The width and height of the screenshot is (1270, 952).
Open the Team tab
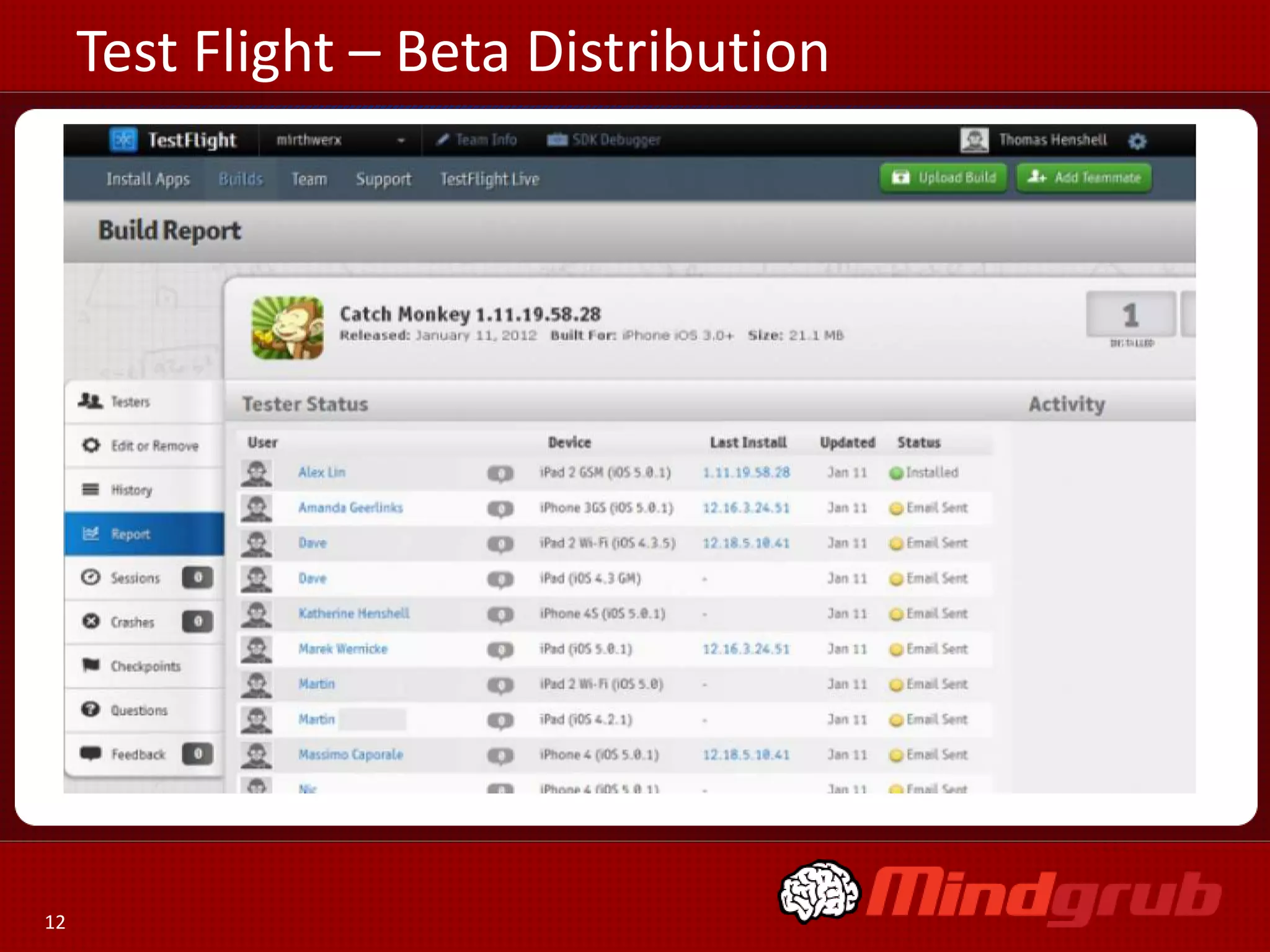coord(309,179)
